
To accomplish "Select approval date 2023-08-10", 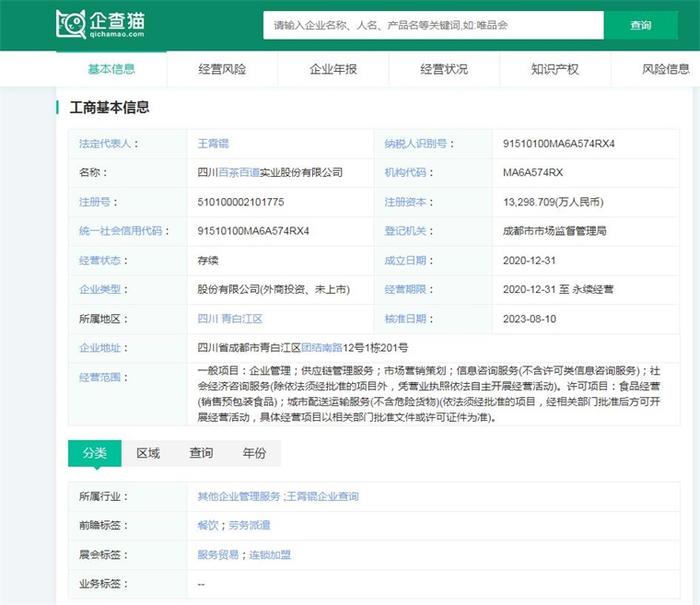I will 529,319.
